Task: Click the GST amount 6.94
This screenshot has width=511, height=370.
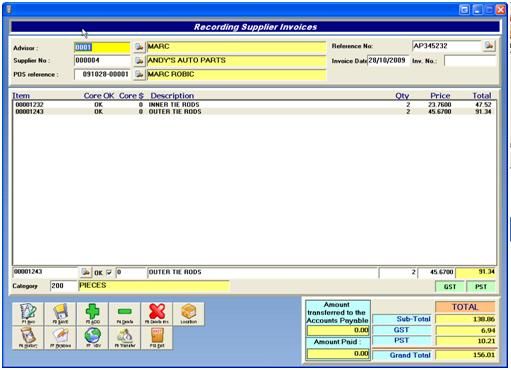Action: (466, 330)
